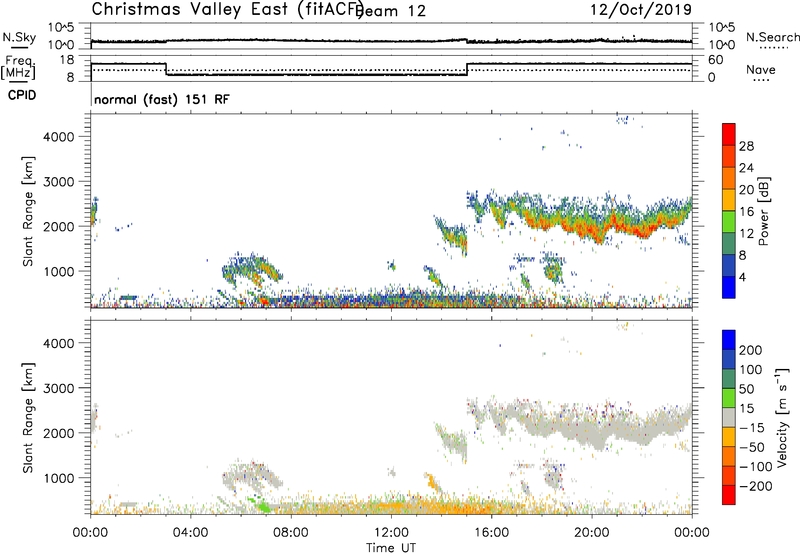Screen dimensions: 800x554
Task: Pick the red bottom segment of velocity colorbar
Action: coord(729,495)
